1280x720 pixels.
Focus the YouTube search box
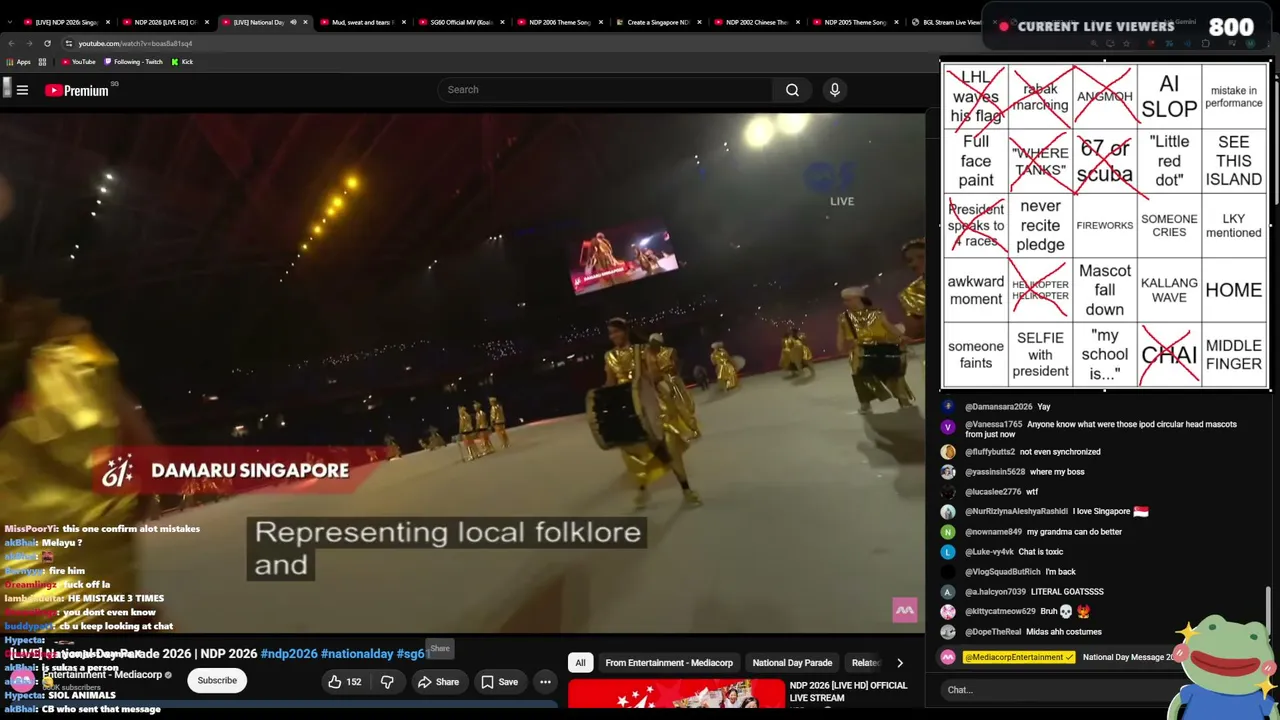605,90
